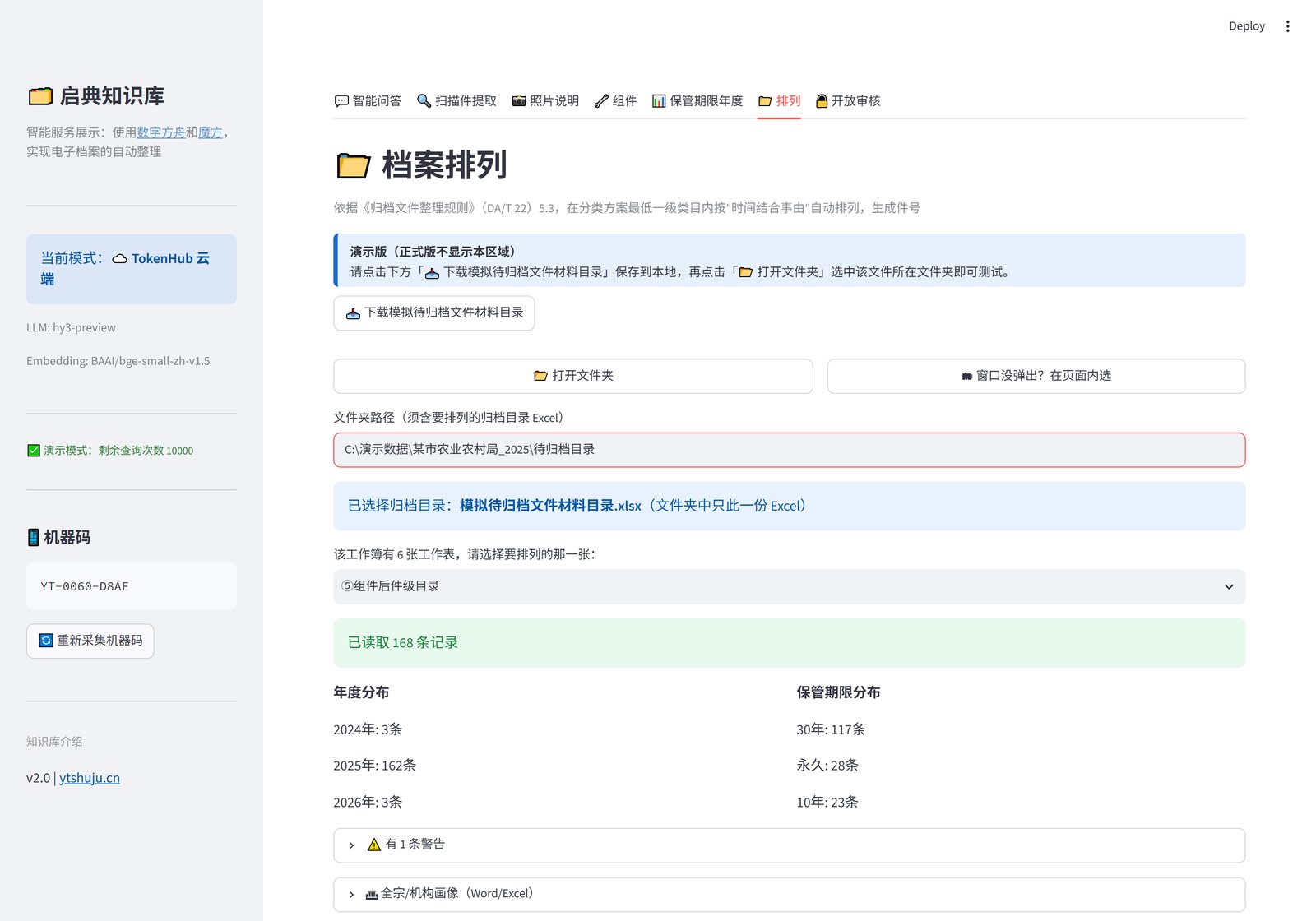Click the download icon in 下载模拟待归档文件材料目录 button
The height and width of the screenshot is (921, 1316).
click(x=353, y=313)
